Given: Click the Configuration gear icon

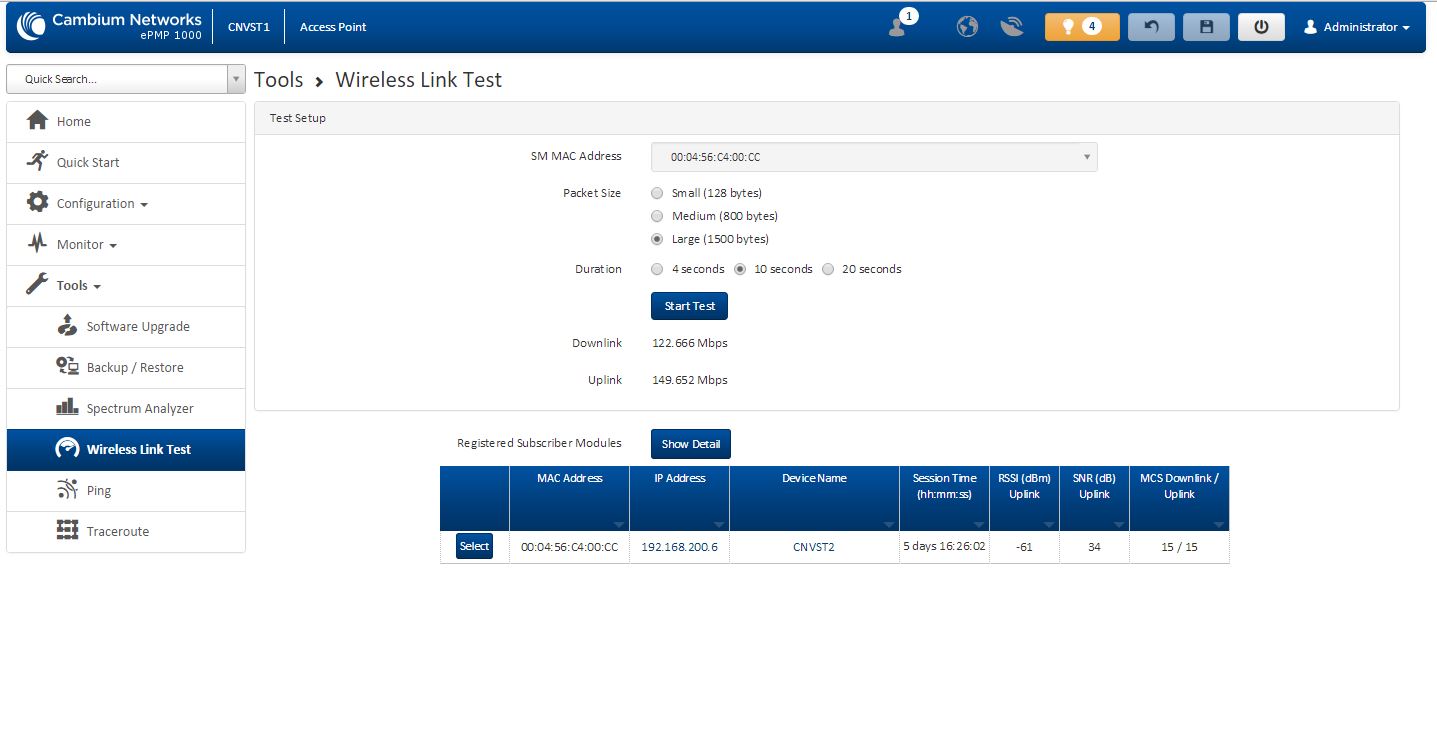Looking at the screenshot, I should coord(38,203).
